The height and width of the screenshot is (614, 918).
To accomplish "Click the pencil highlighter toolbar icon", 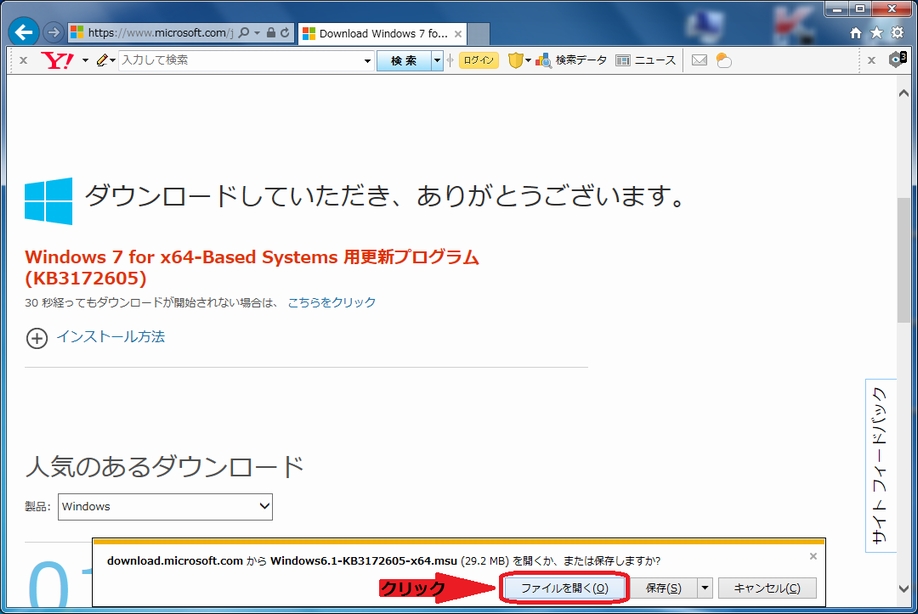I will coord(102,60).
